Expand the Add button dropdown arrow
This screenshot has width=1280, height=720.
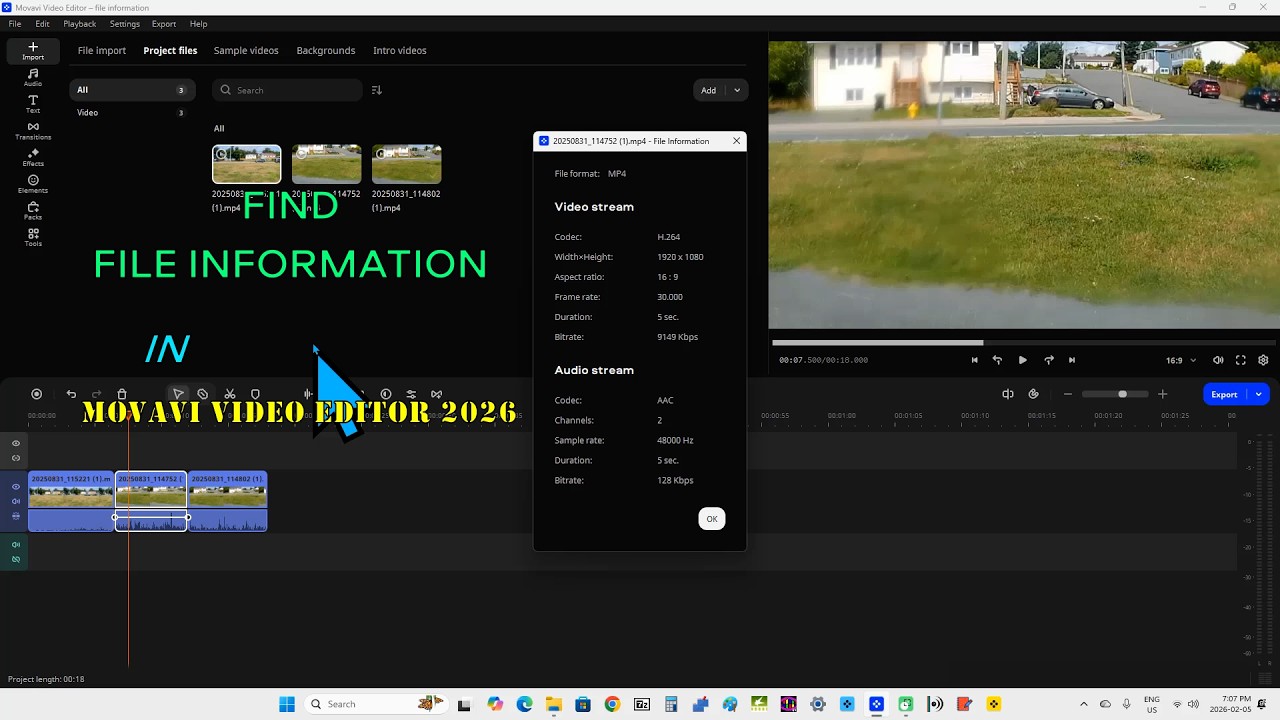(737, 90)
